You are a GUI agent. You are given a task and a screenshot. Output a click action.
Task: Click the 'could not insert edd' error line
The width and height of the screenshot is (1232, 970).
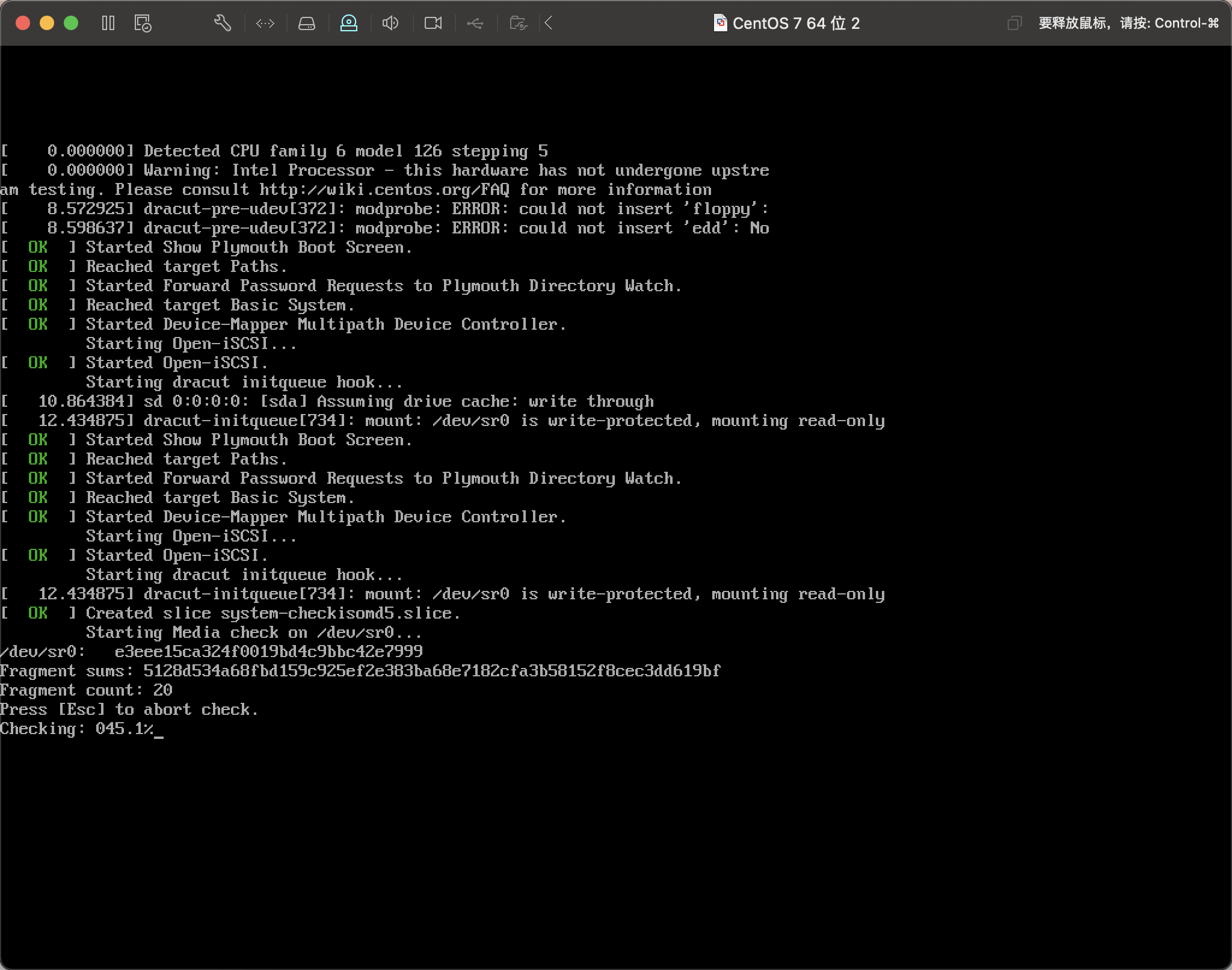click(385, 228)
